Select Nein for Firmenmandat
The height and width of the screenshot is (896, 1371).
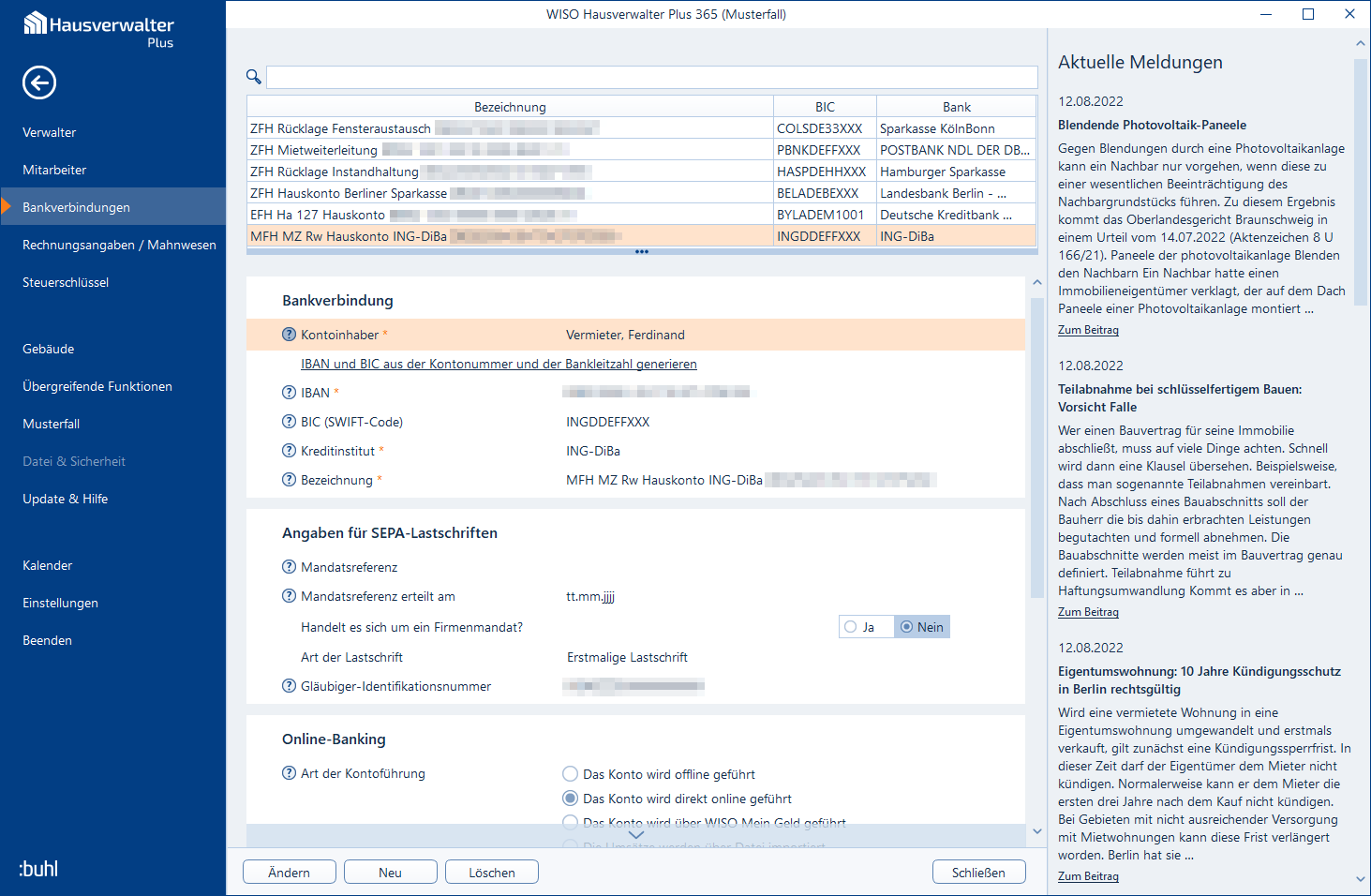coord(922,627)
